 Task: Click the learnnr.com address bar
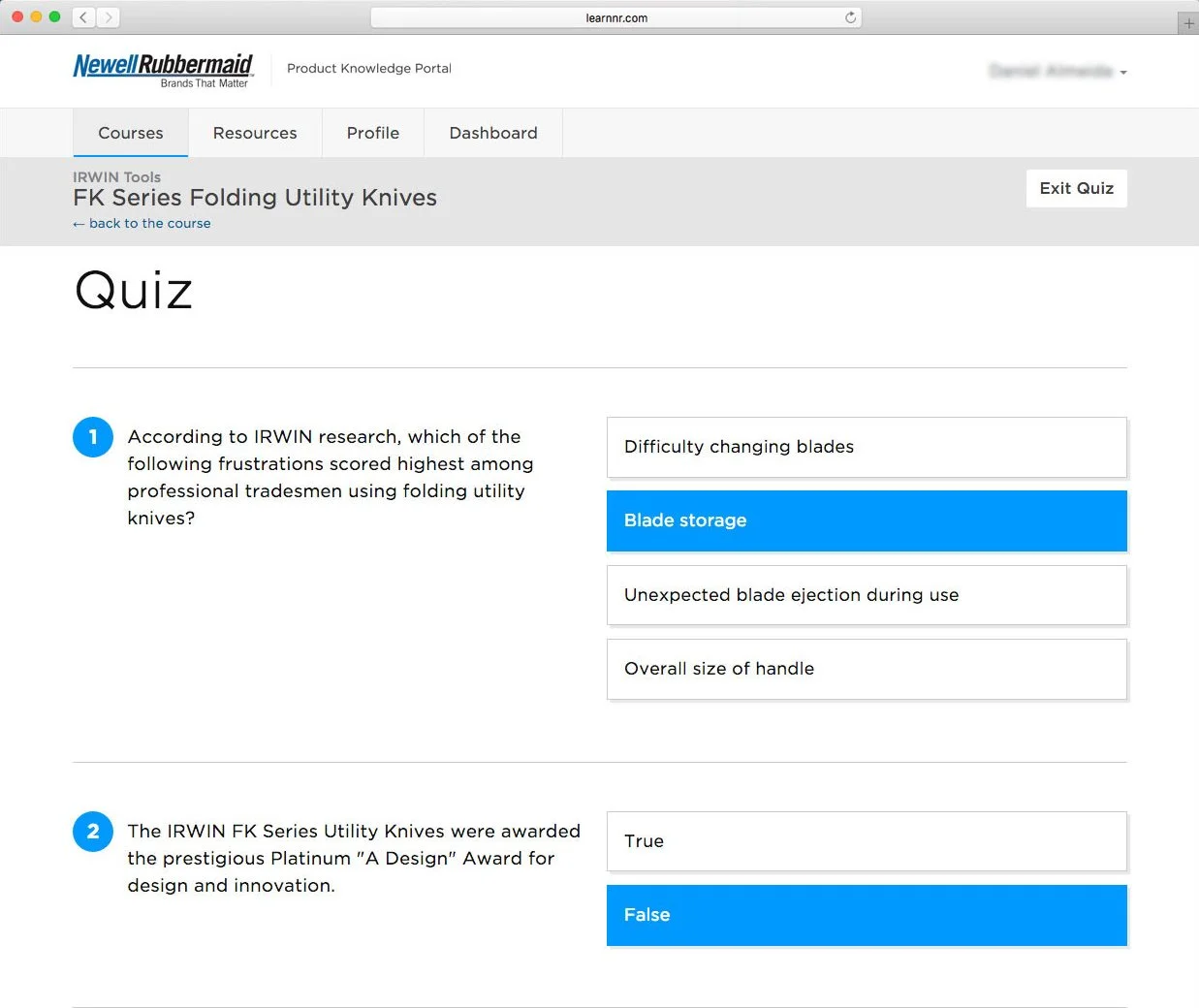(616, 17)
